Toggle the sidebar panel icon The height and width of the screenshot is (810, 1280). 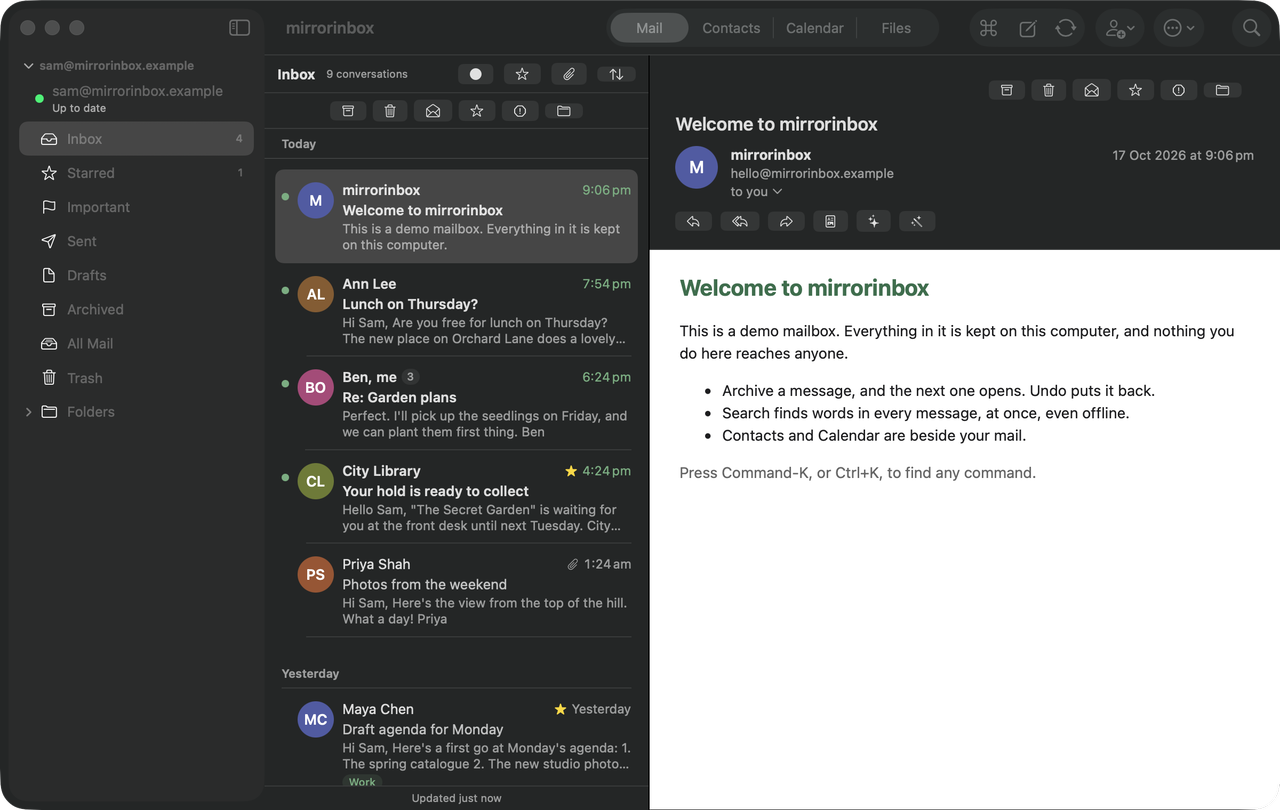[240, 28]
